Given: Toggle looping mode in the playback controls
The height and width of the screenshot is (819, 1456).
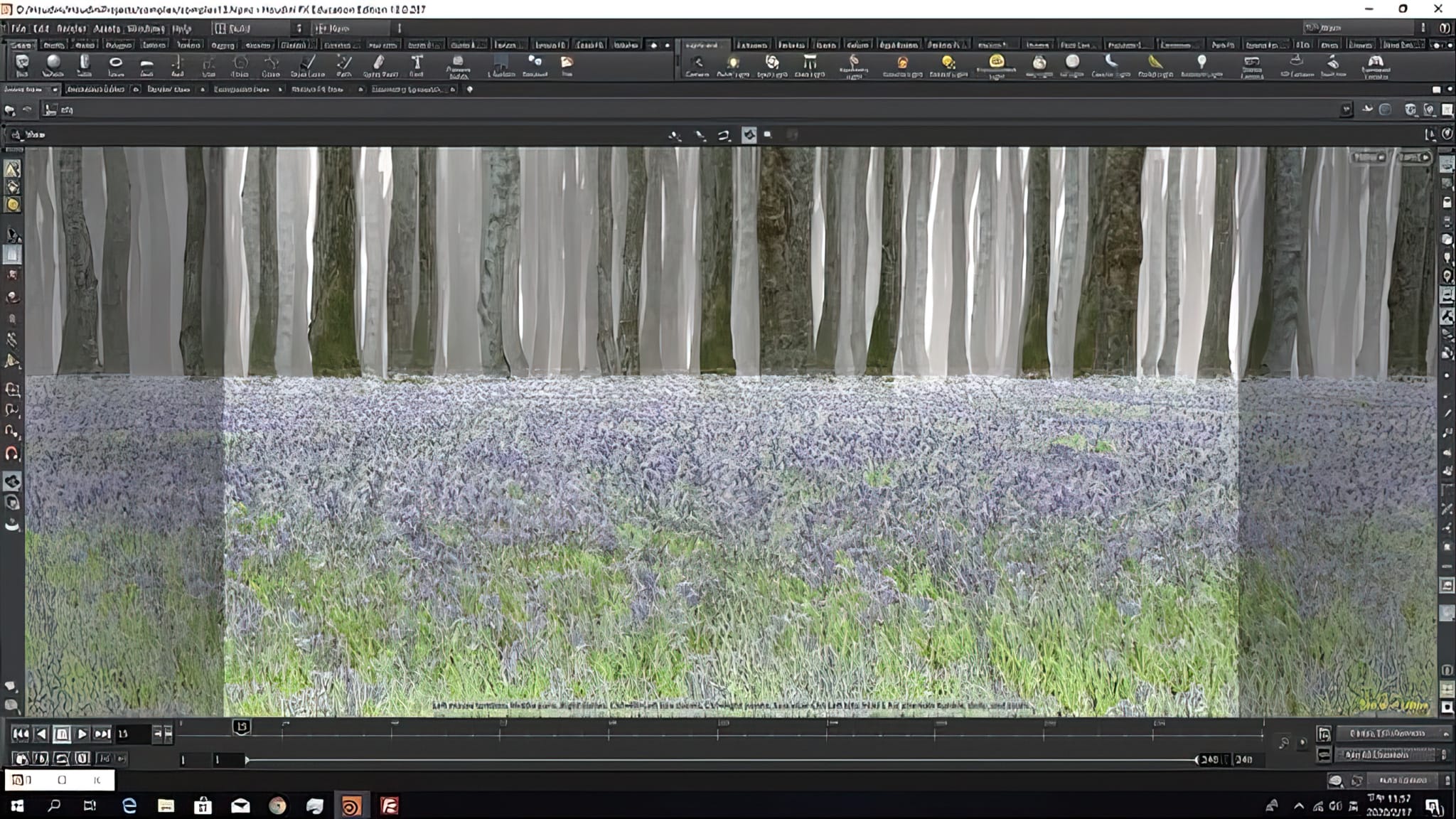Looking at the screenshot, I should click(63, 759).
